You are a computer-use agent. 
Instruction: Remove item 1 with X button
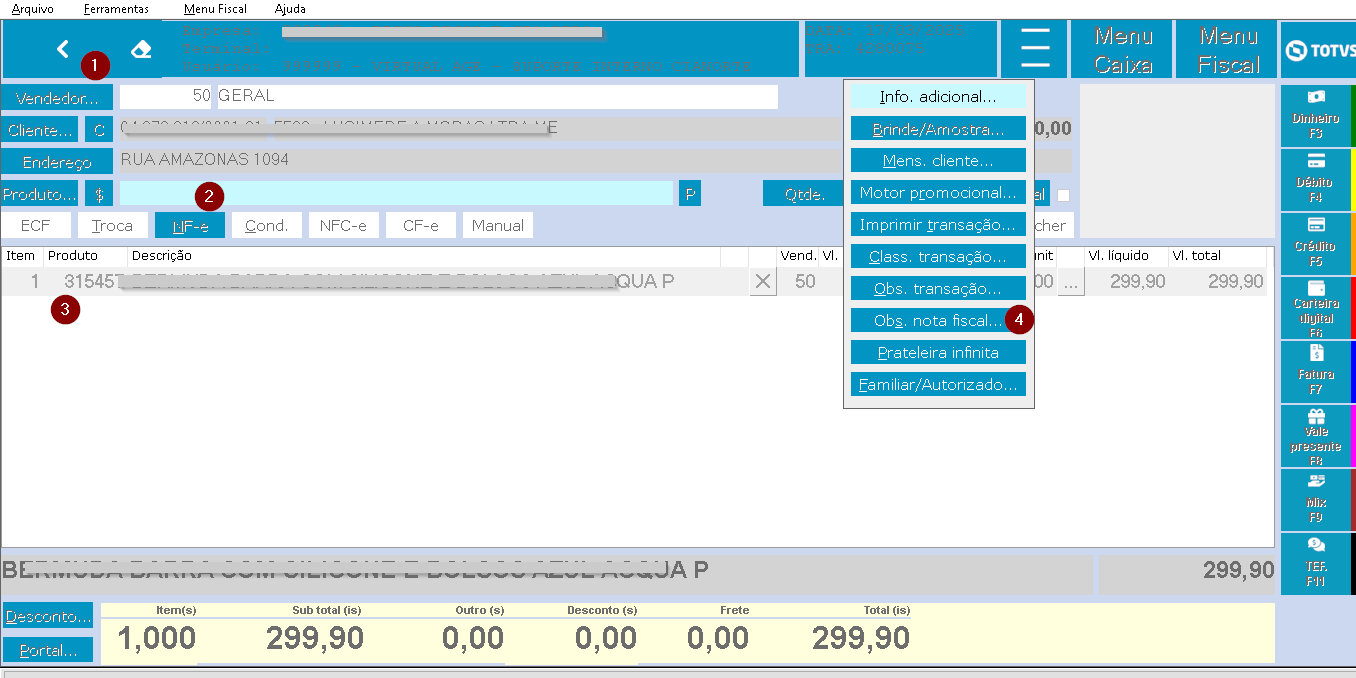coord(763,282)
